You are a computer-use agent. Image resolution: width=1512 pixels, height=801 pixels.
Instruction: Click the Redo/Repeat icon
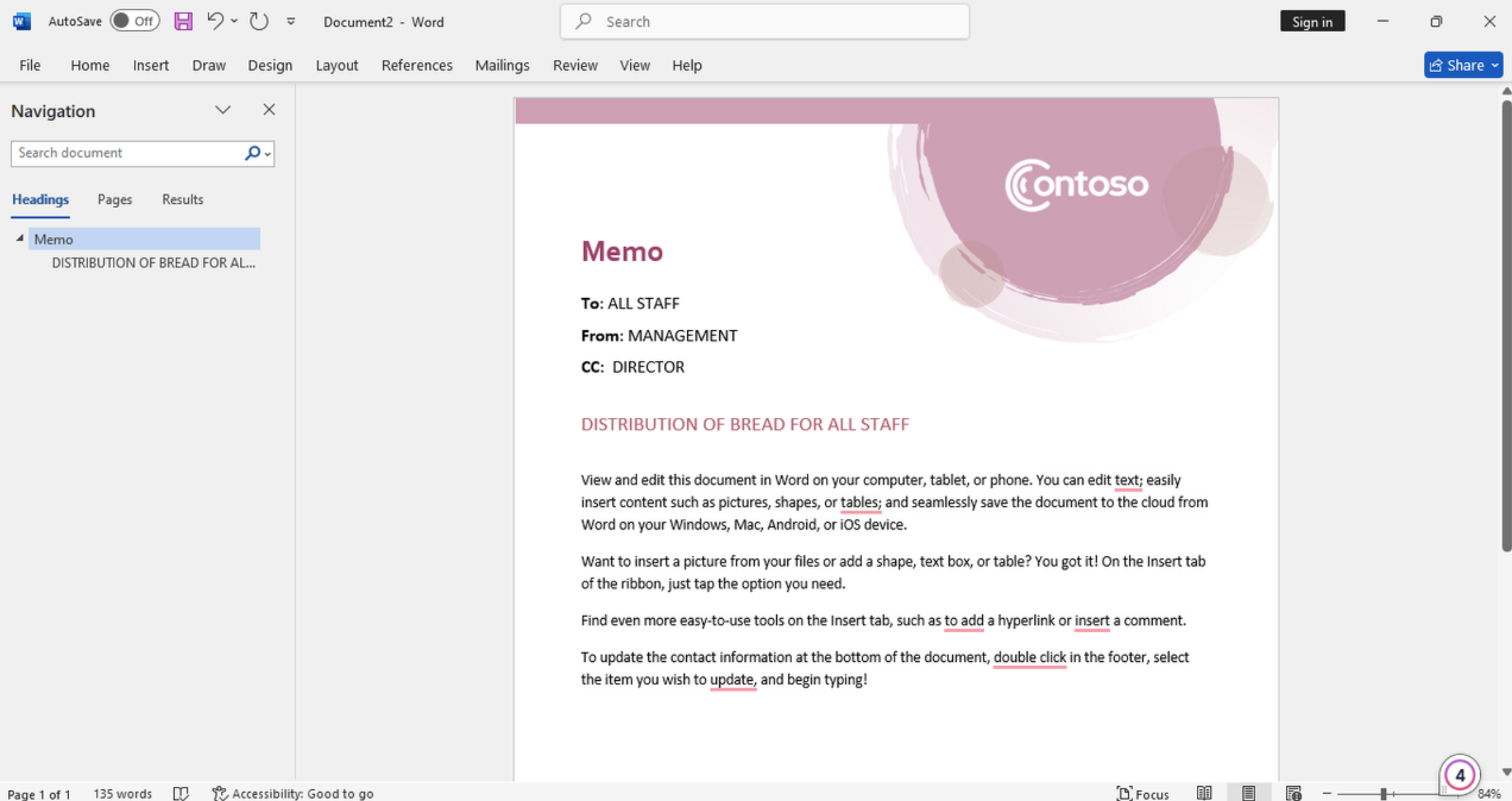(258, 21)
